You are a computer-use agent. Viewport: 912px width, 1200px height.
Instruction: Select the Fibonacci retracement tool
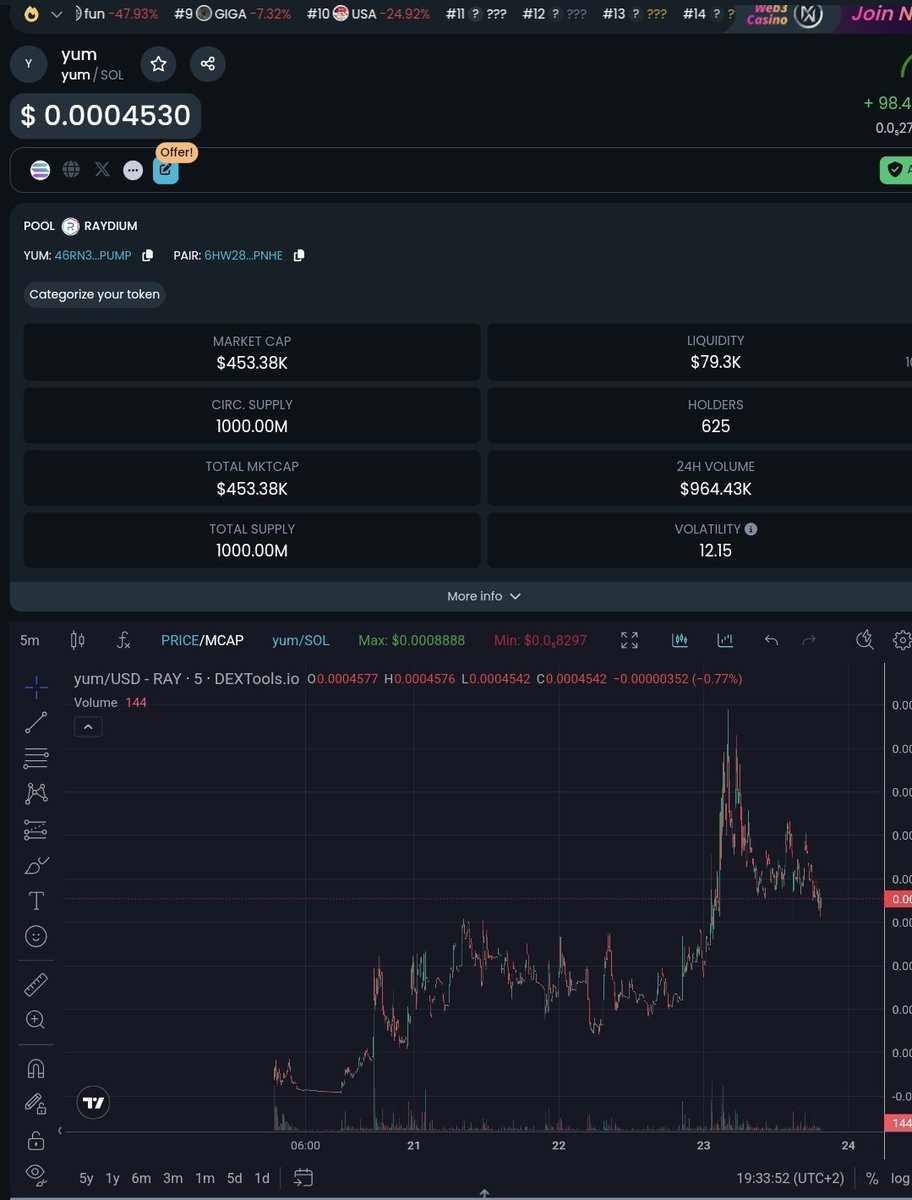click(x=36, y=758)
